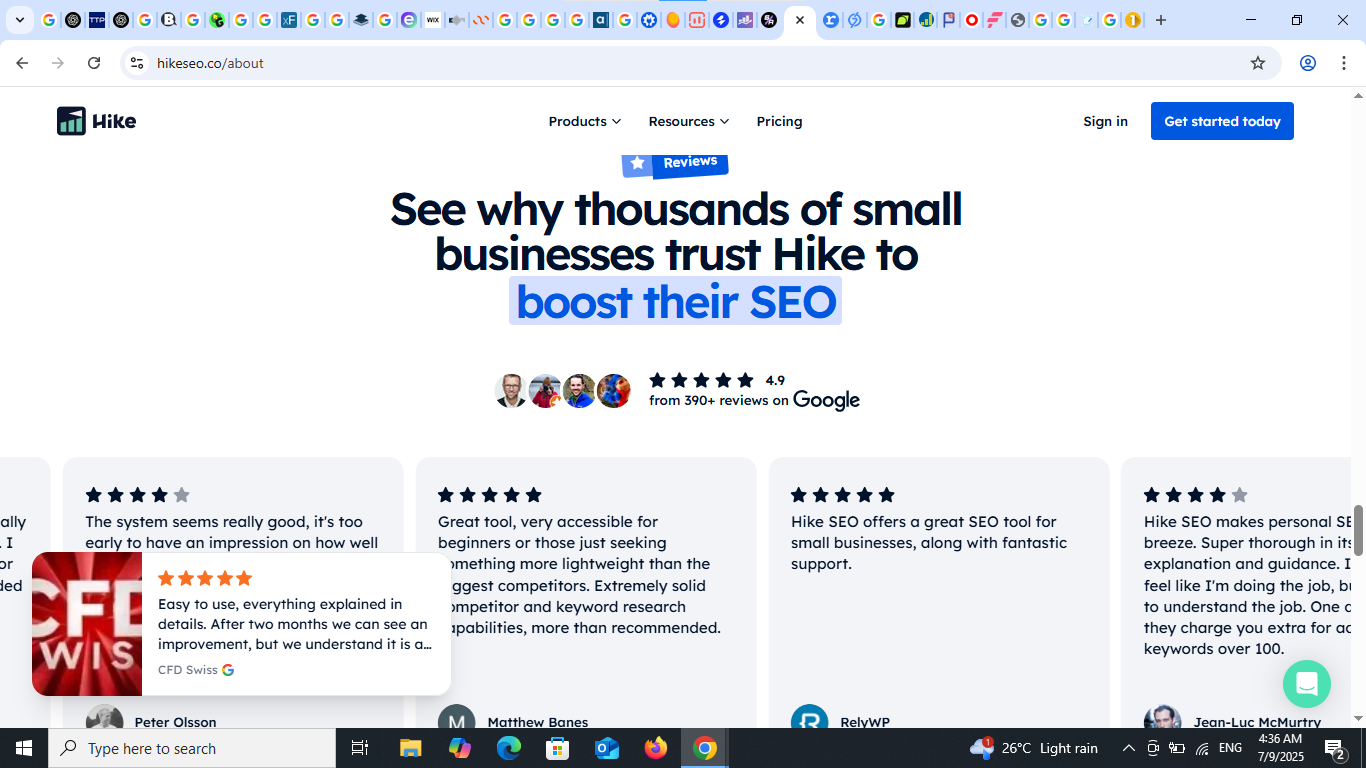
Task: Click Peter Olsson reviewer name
Action: 175,722
